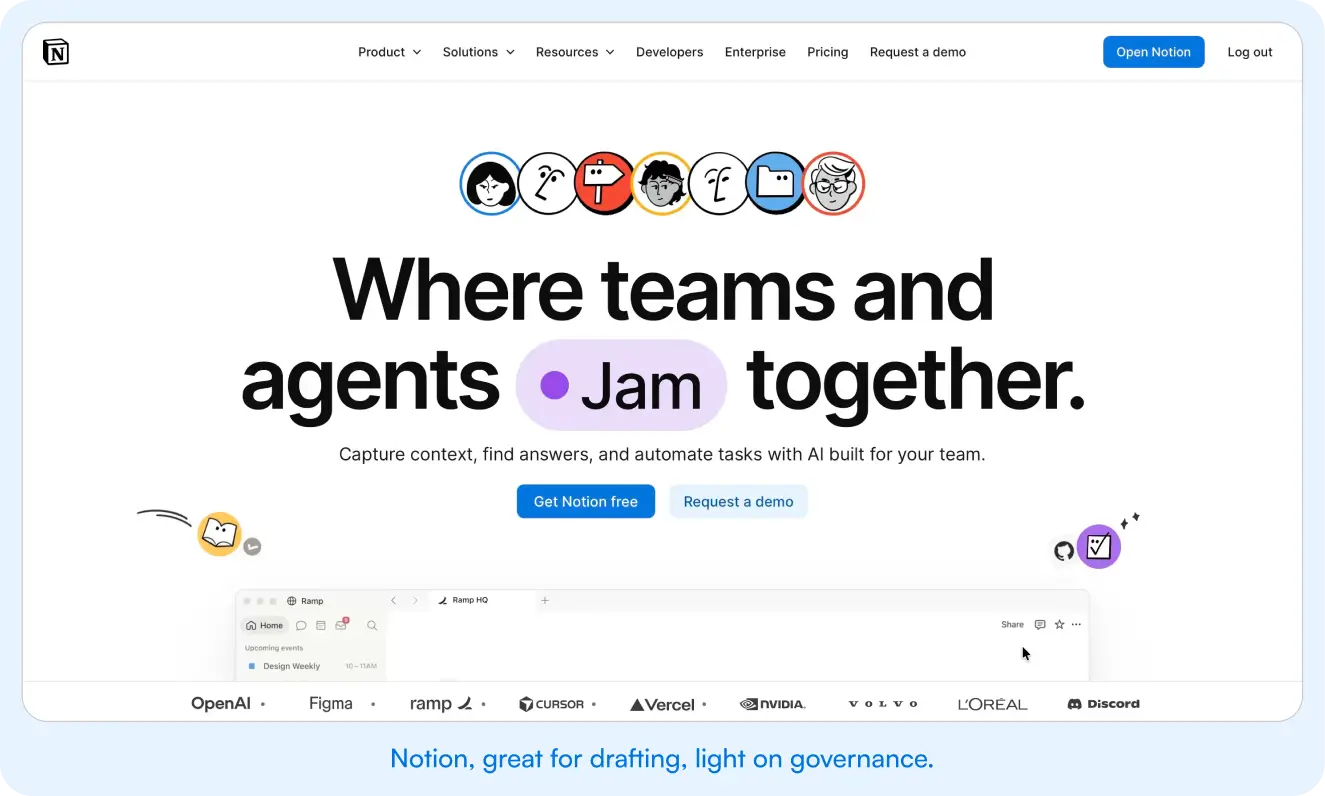This screenshot has height=796, width=1325.
Task: Click the Notion logo in header
Action: (56, 52)
